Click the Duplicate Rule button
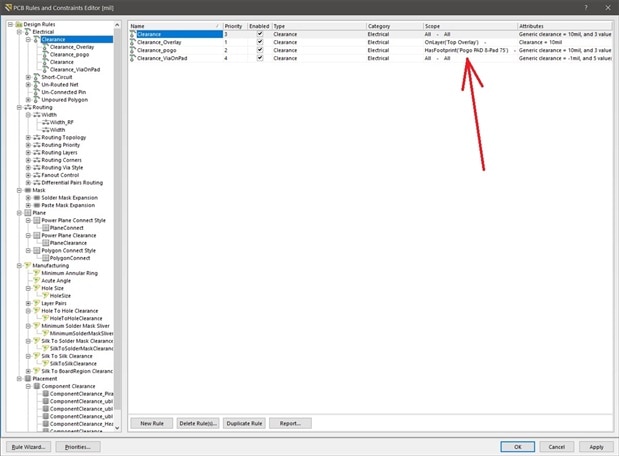 tap(244, 423)
